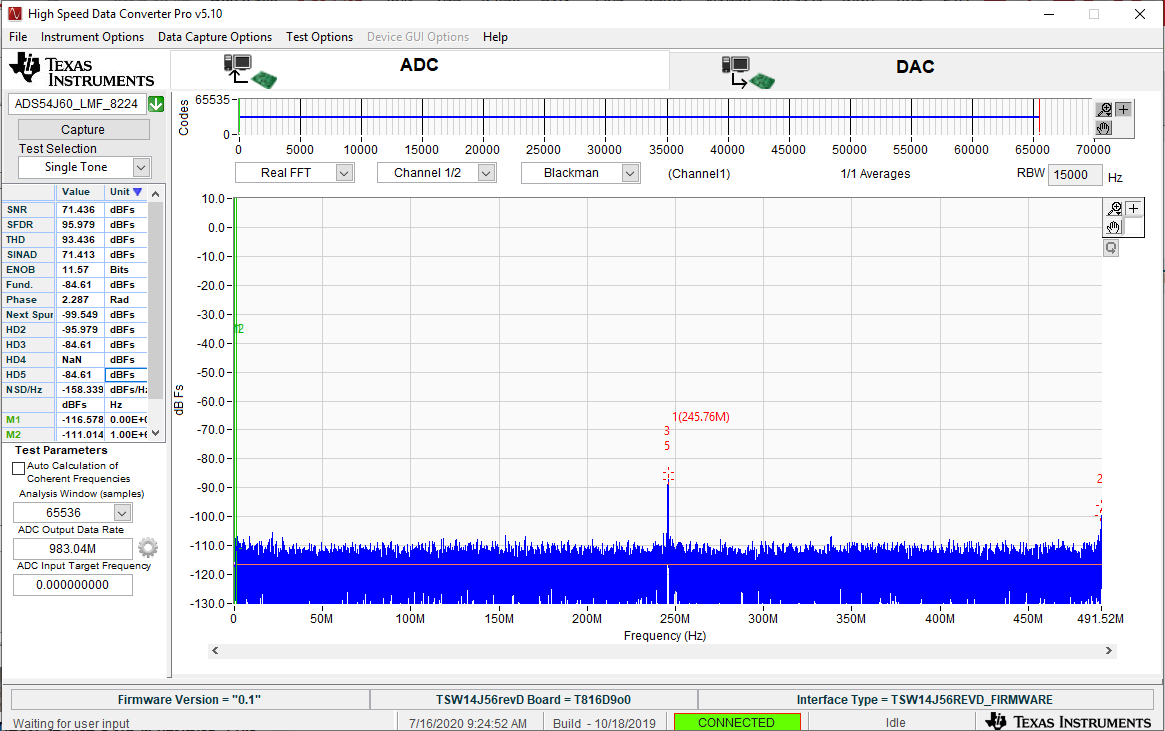Select crosshair cursor tool on FFT plot
Image resolution: width=1165 pixels, height=731 pixels.
tap(1134, 209)
